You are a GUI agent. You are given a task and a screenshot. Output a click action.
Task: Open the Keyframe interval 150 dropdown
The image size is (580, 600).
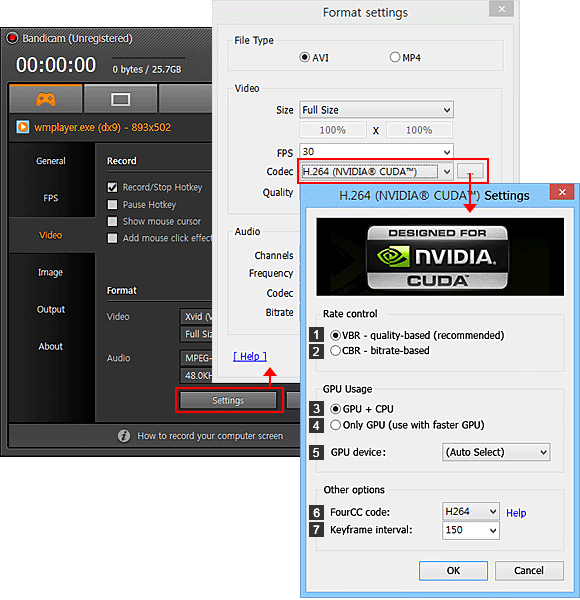(471, 530)
